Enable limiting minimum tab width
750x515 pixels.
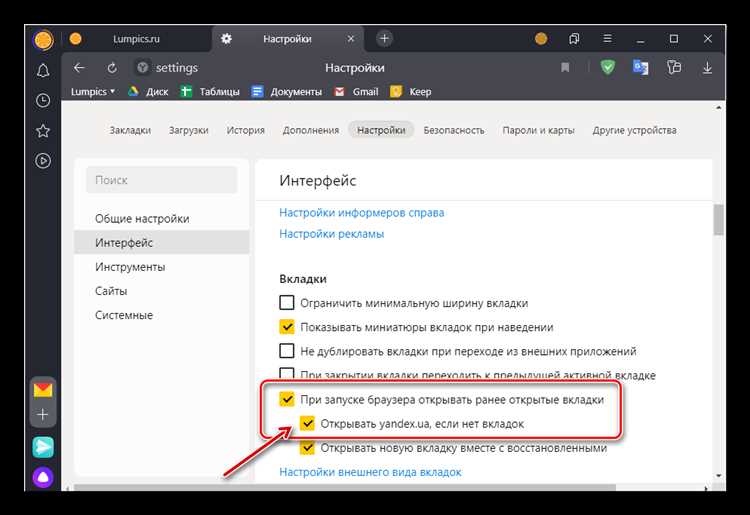click(x=287, y=303)
